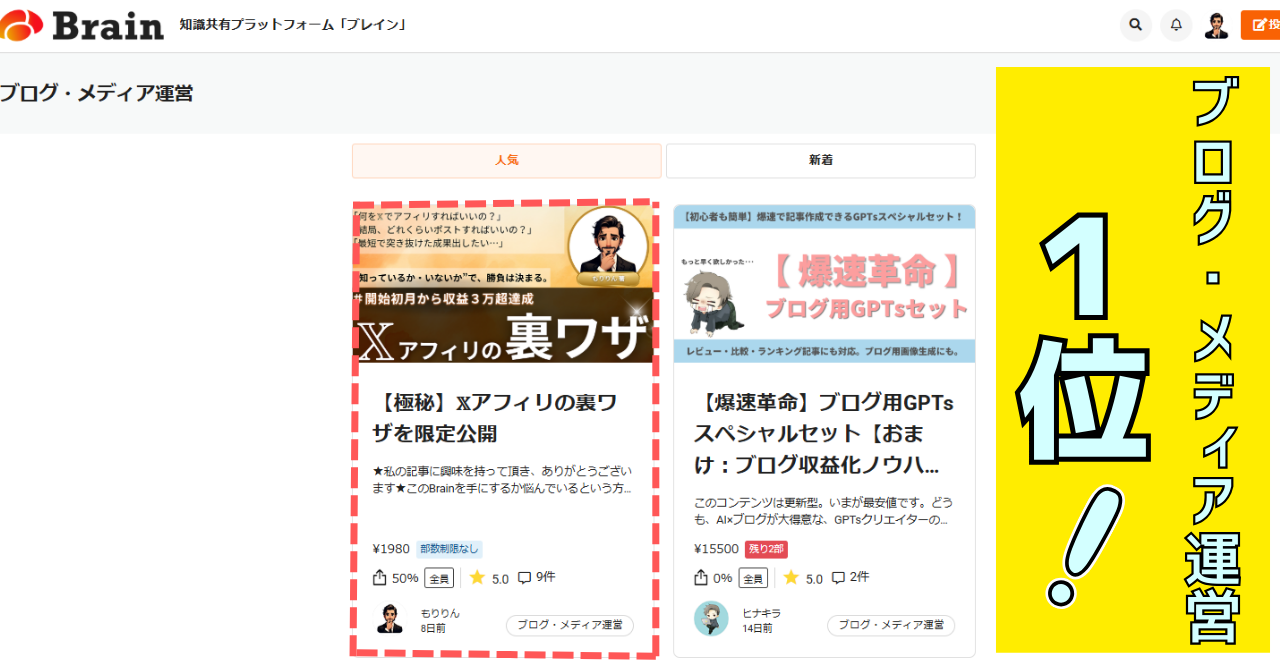The width and height of the screenshot is (1280, 670).
Task: Click the ブログ・メディア運営 page heading
Action: (x=96, y=94)
